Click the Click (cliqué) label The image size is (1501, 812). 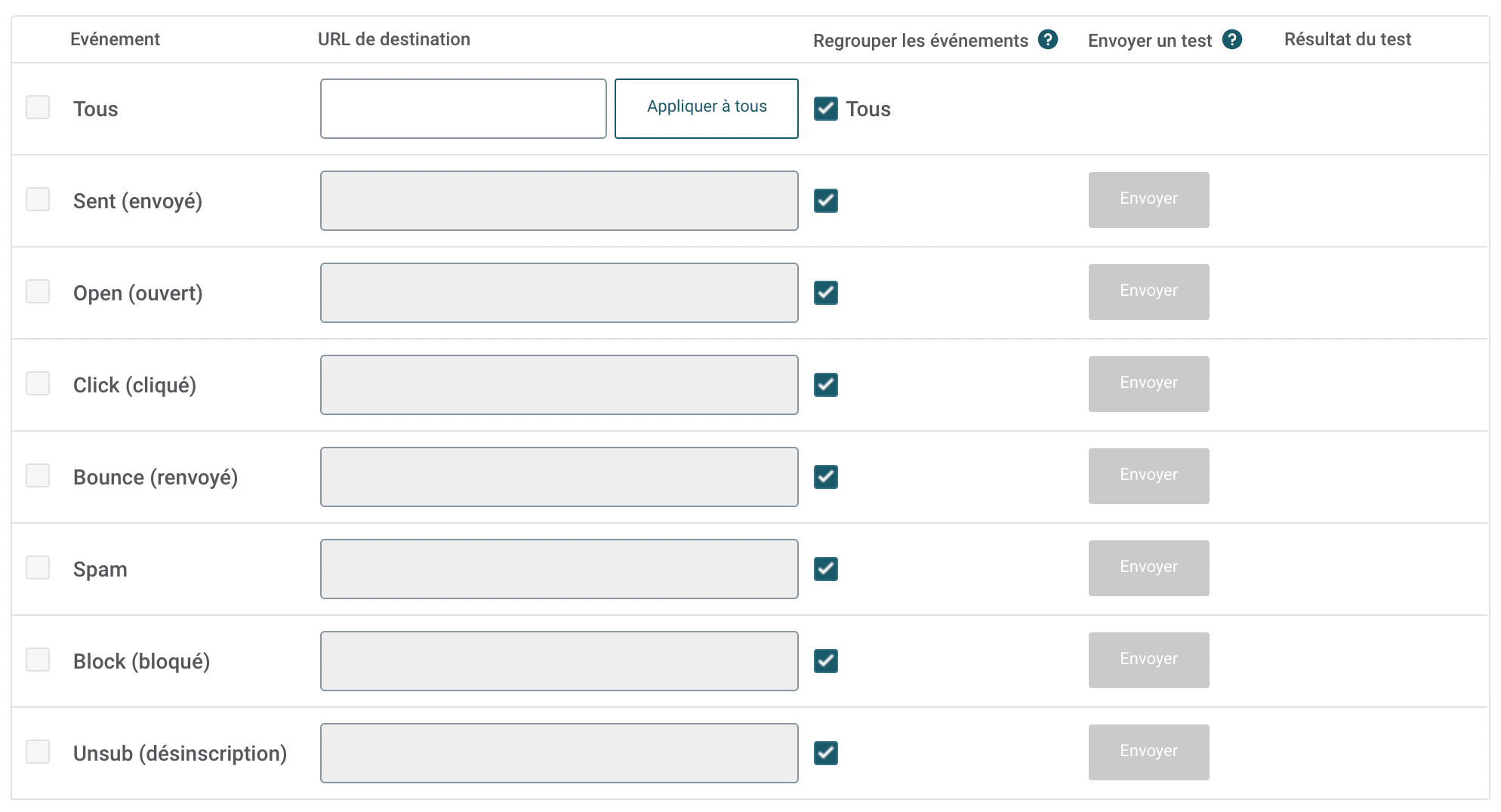point(134,385)
